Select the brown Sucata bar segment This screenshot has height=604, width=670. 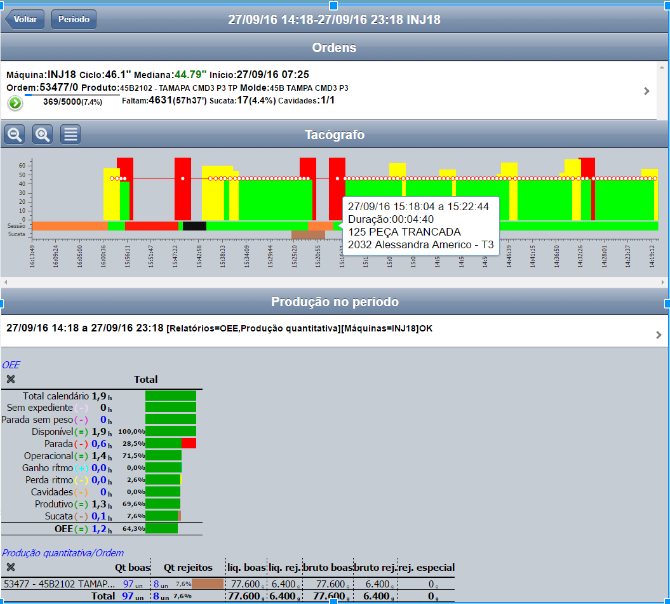308,235
